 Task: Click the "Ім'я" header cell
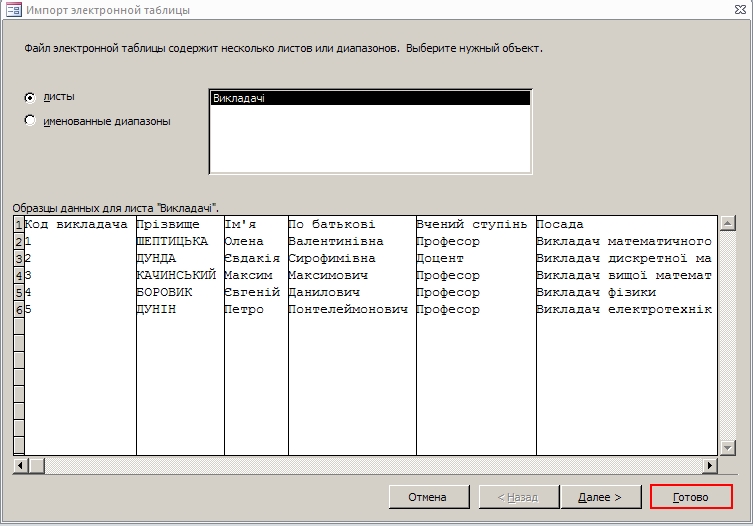[256, 224]
